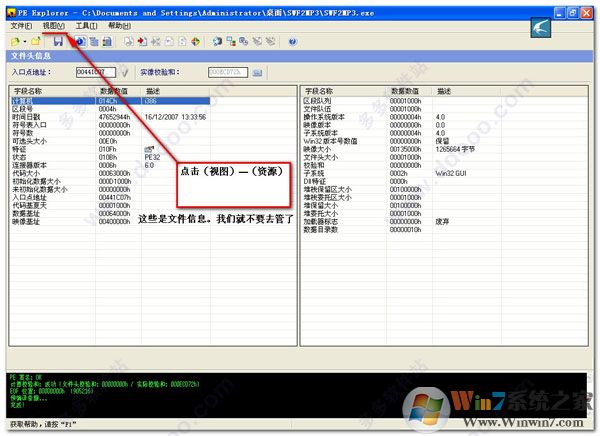Select the 堆栈保留区大小 row
The image size is (600, 436).
click(401, 189)
